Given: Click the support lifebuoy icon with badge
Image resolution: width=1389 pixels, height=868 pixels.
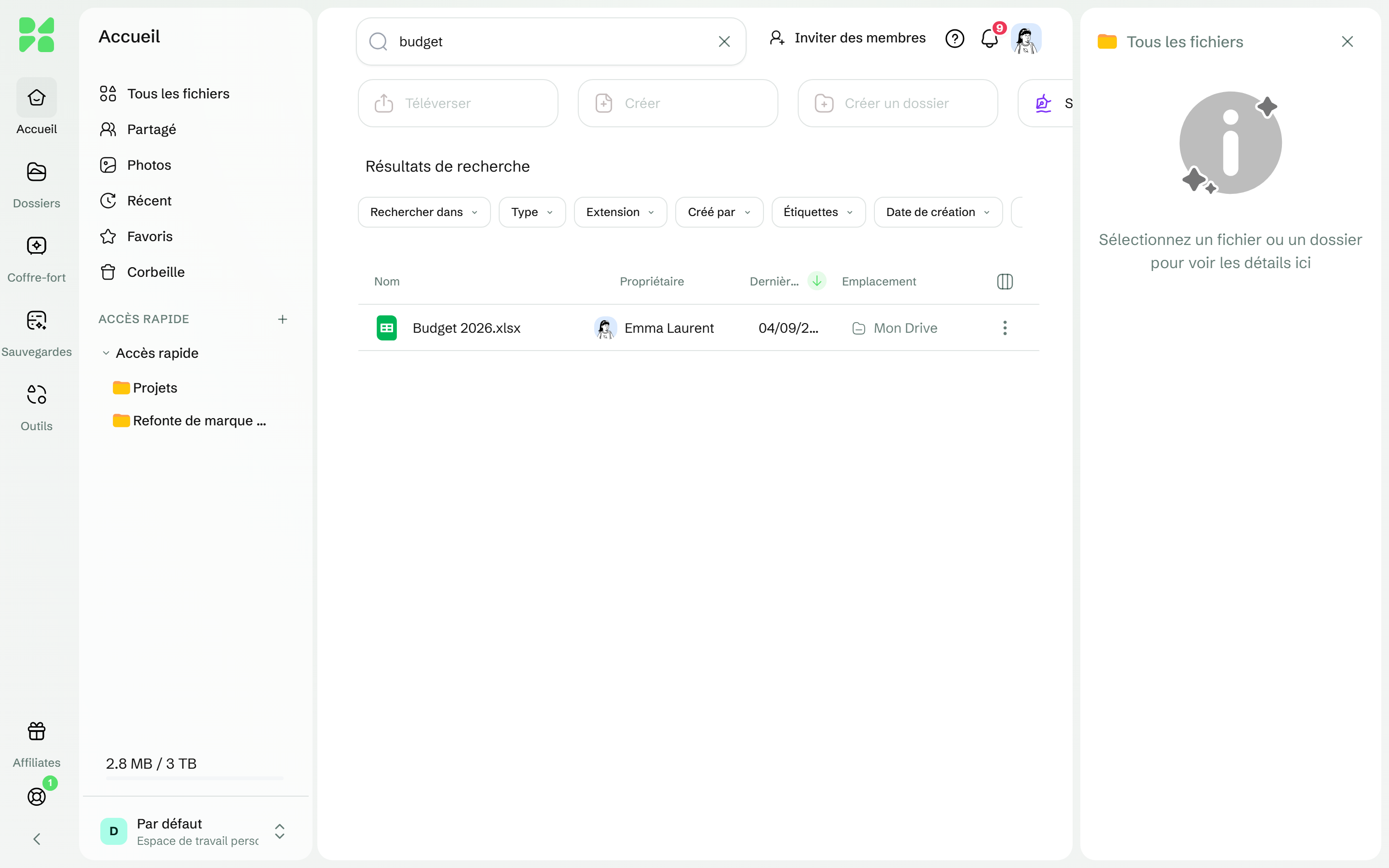Looking at the screenshot, I should coord(36,796).
